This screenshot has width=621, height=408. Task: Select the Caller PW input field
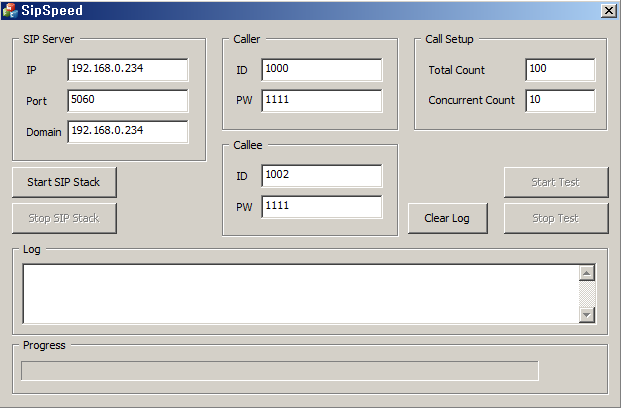tap(321, 101)
